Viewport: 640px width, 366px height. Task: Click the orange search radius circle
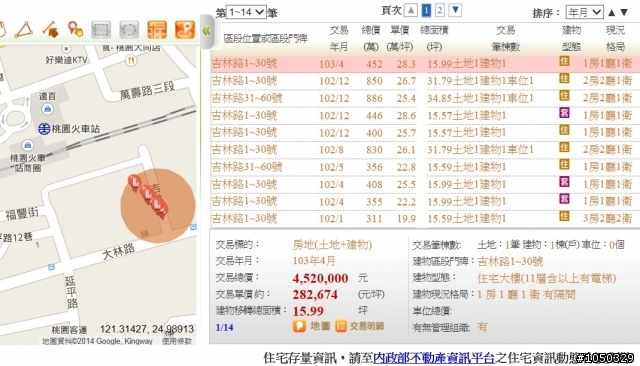(x=158, y=205)
